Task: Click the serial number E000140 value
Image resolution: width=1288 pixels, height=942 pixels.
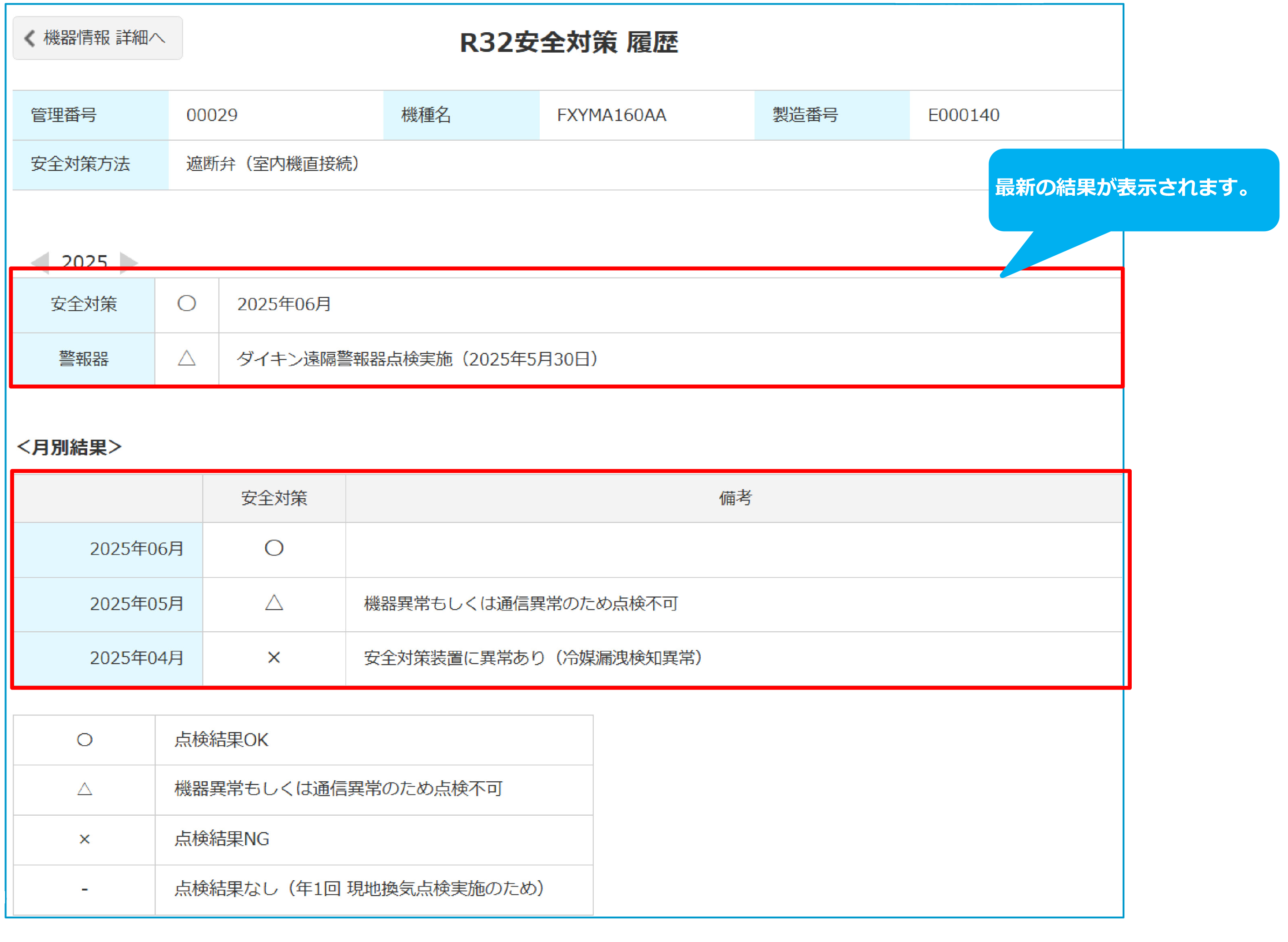Action: pyautogui.click(x=964, y=115)
